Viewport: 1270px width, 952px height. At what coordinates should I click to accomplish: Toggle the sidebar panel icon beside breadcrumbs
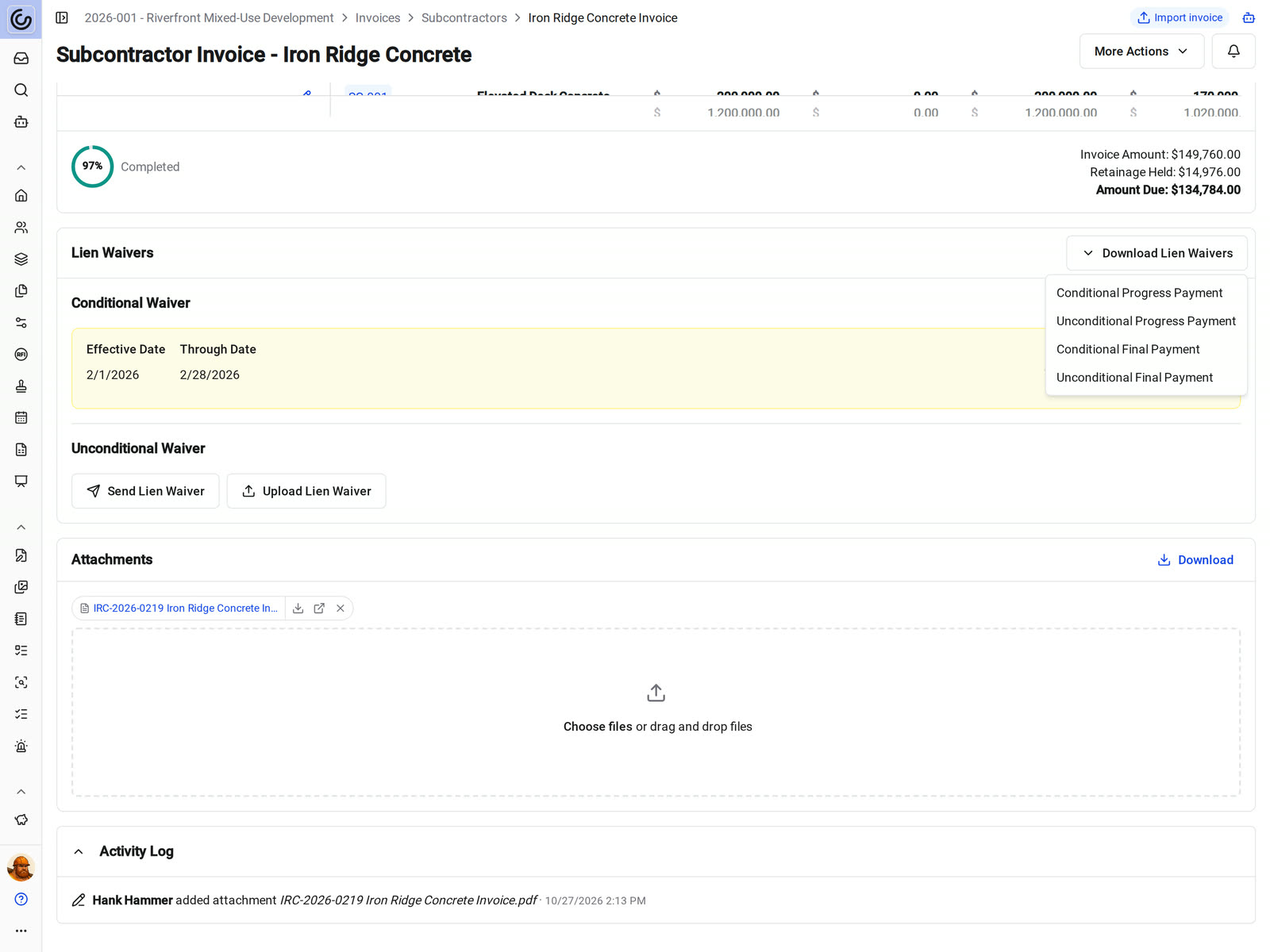[x=62, y=17]
